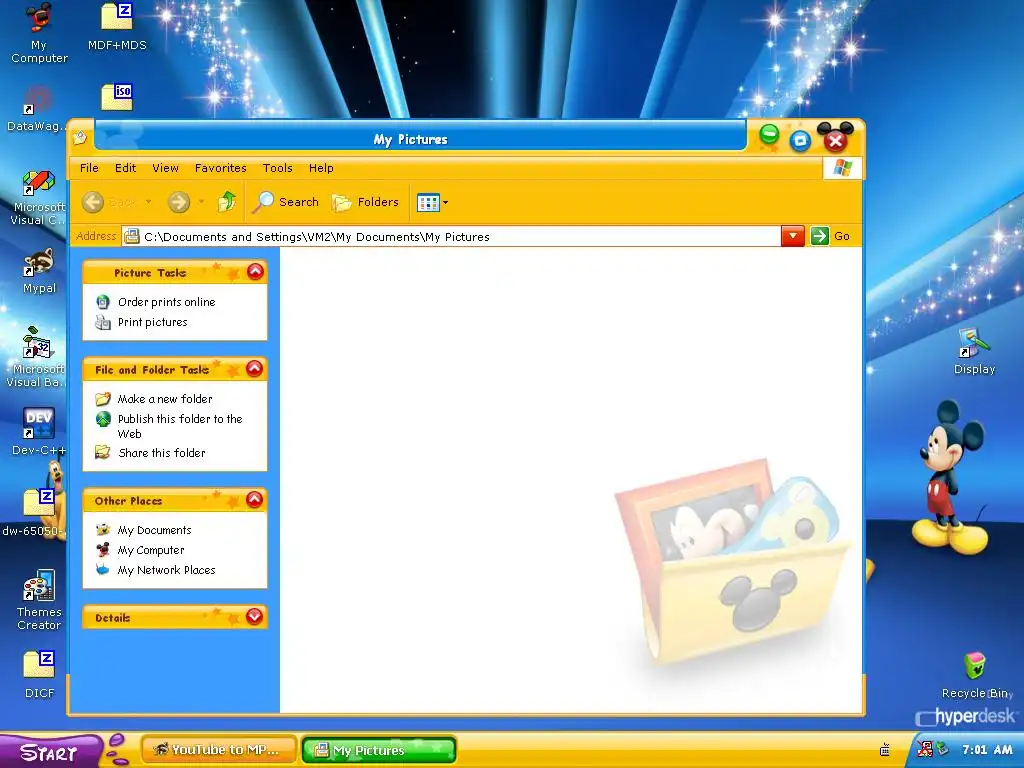The width and height of the screenshot is (1024, 768).
Task: Collapse the Other Places panel
Action: 255,500
